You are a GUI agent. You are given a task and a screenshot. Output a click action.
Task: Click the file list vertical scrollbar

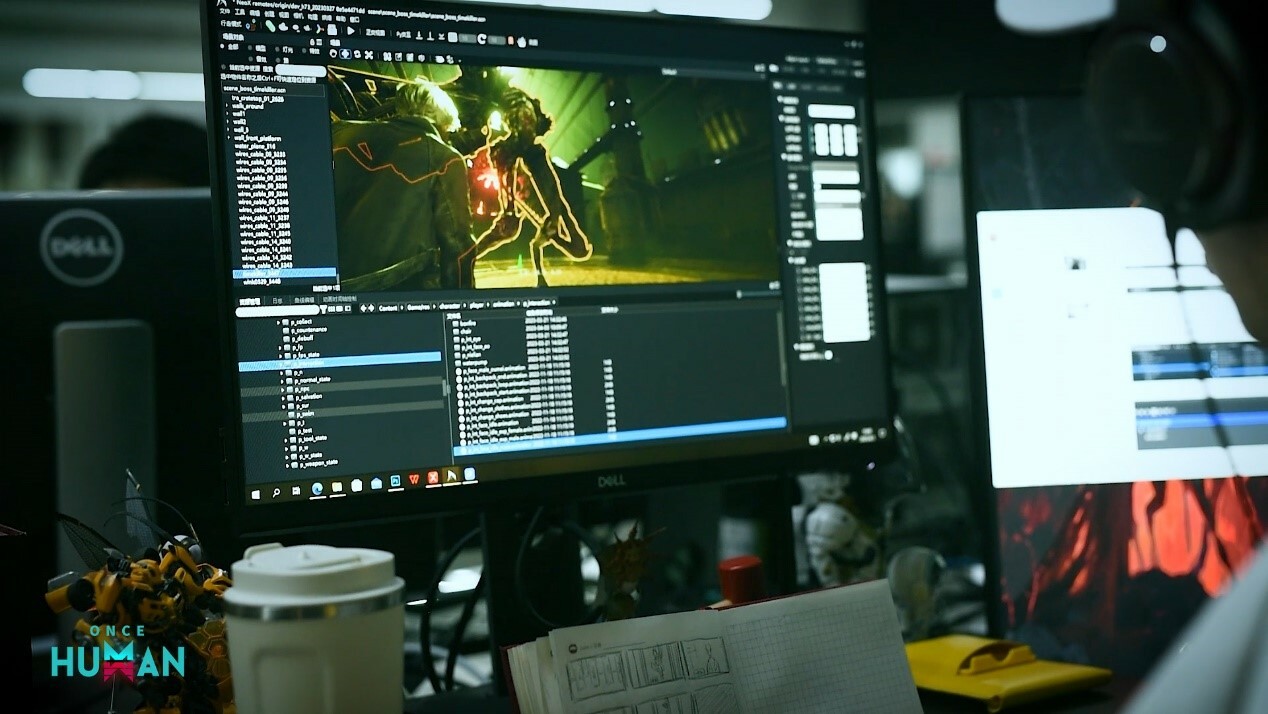pos(782,348)
